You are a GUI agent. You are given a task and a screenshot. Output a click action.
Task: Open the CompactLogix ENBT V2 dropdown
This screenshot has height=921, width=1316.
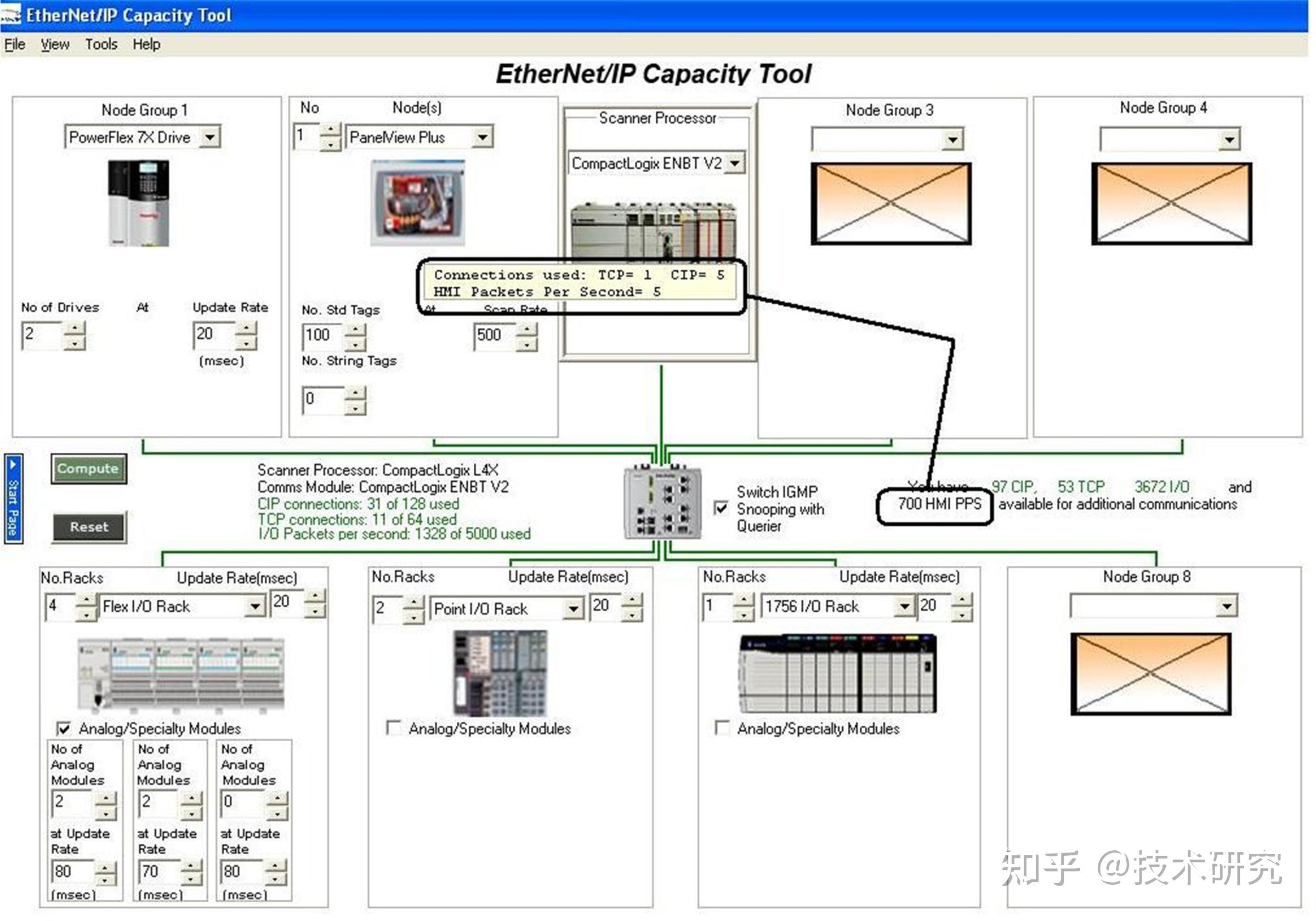tap(736, 163)
